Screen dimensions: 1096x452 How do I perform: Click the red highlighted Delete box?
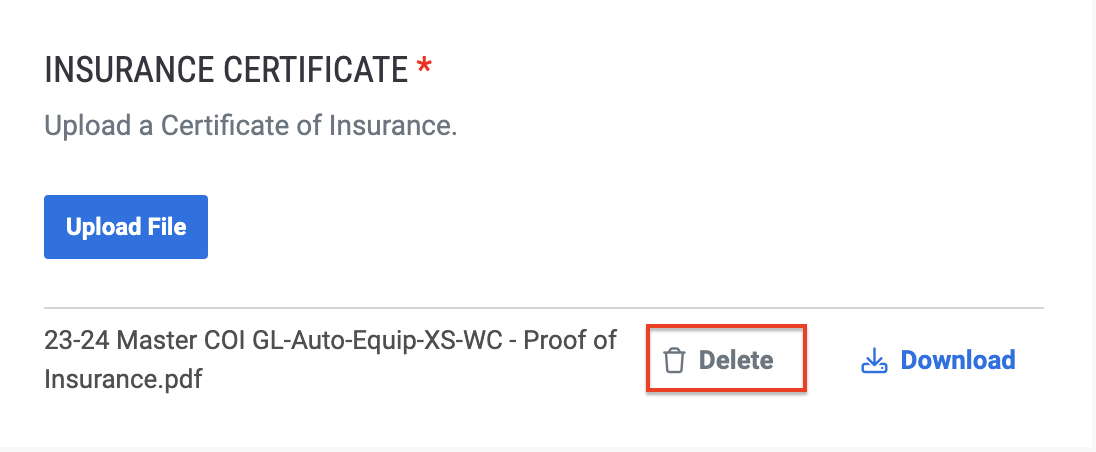tap(726, 358)
